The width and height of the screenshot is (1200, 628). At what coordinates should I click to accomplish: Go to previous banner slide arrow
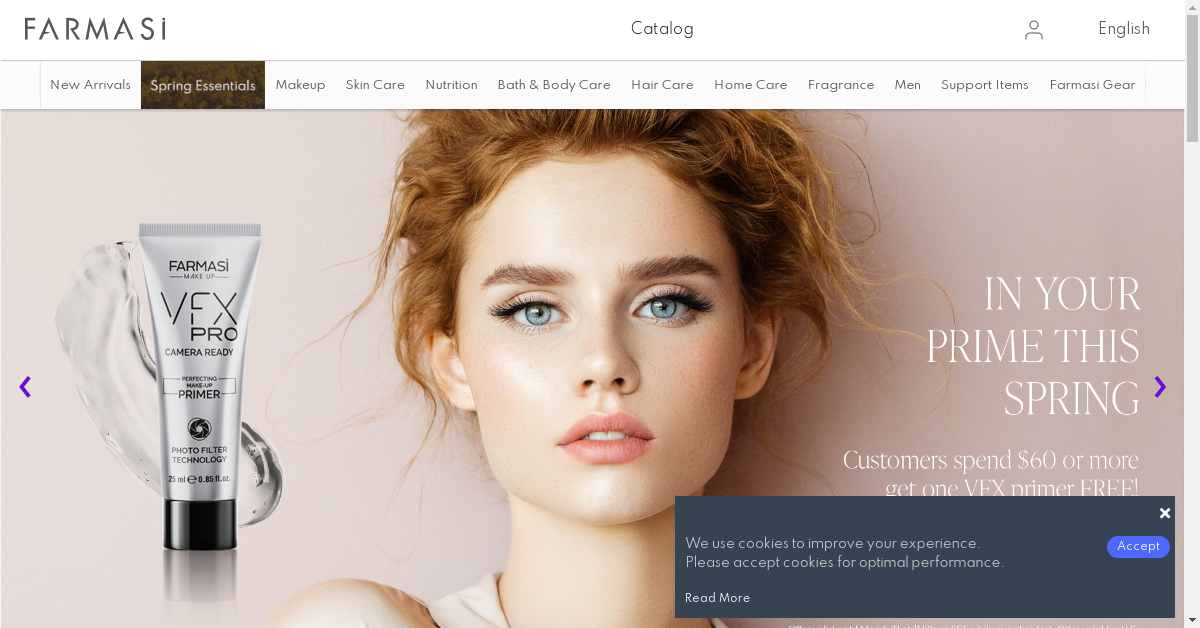click(x=26, y=387)
